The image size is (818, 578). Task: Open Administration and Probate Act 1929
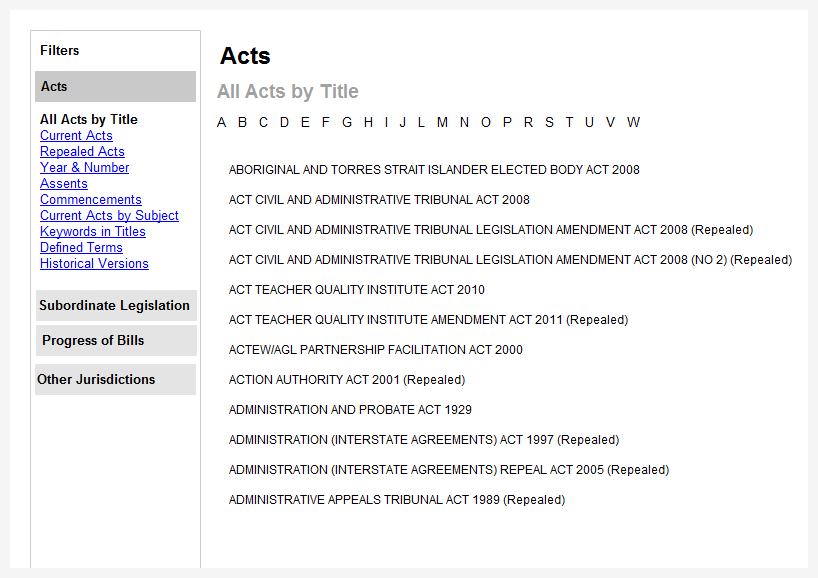pyautogui.click(x=350, y=410)
